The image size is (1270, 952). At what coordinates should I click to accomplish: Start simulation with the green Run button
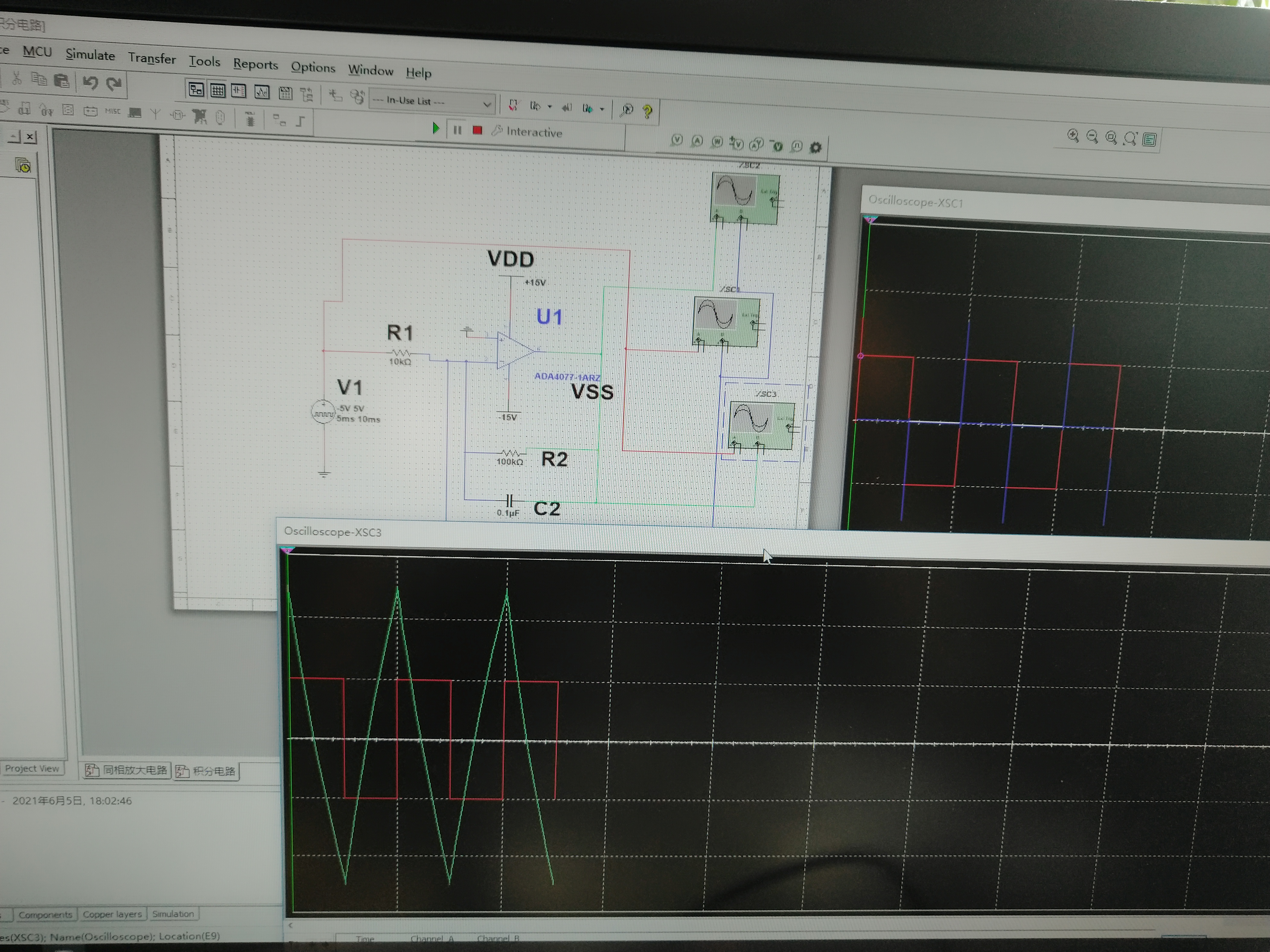click(x=436, y=128)
